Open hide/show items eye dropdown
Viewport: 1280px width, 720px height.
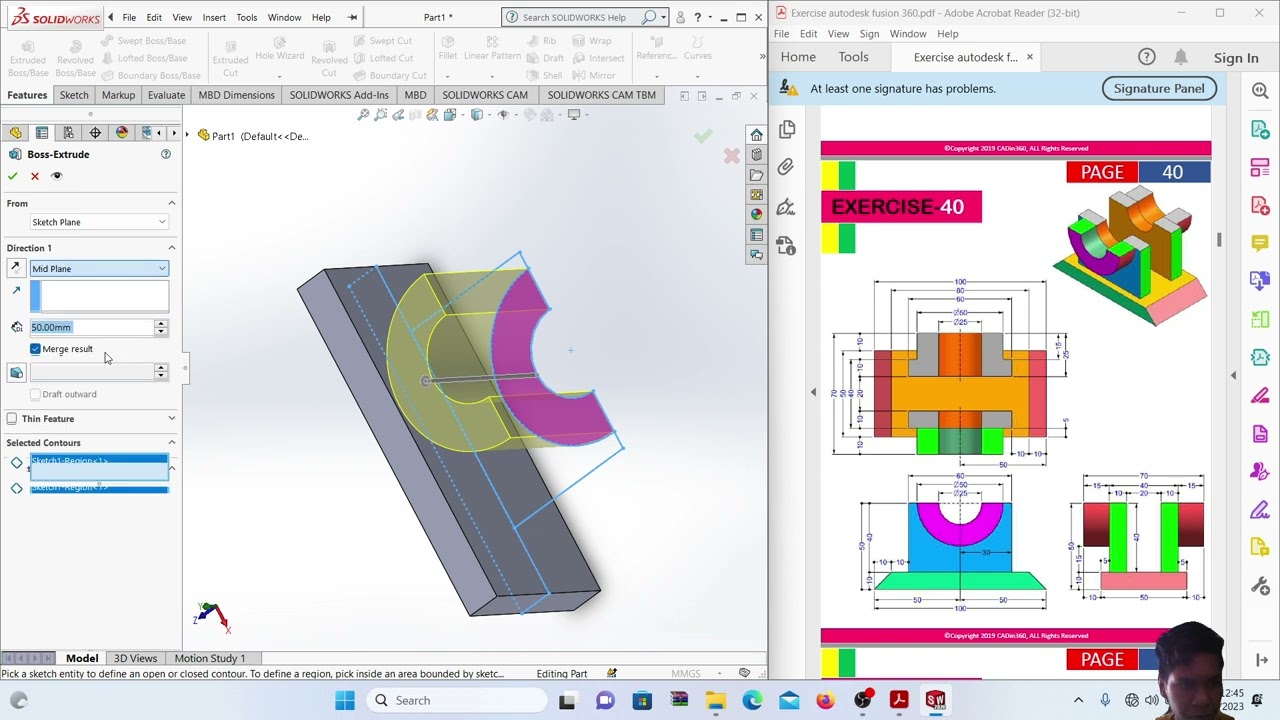tap(507, 115)
